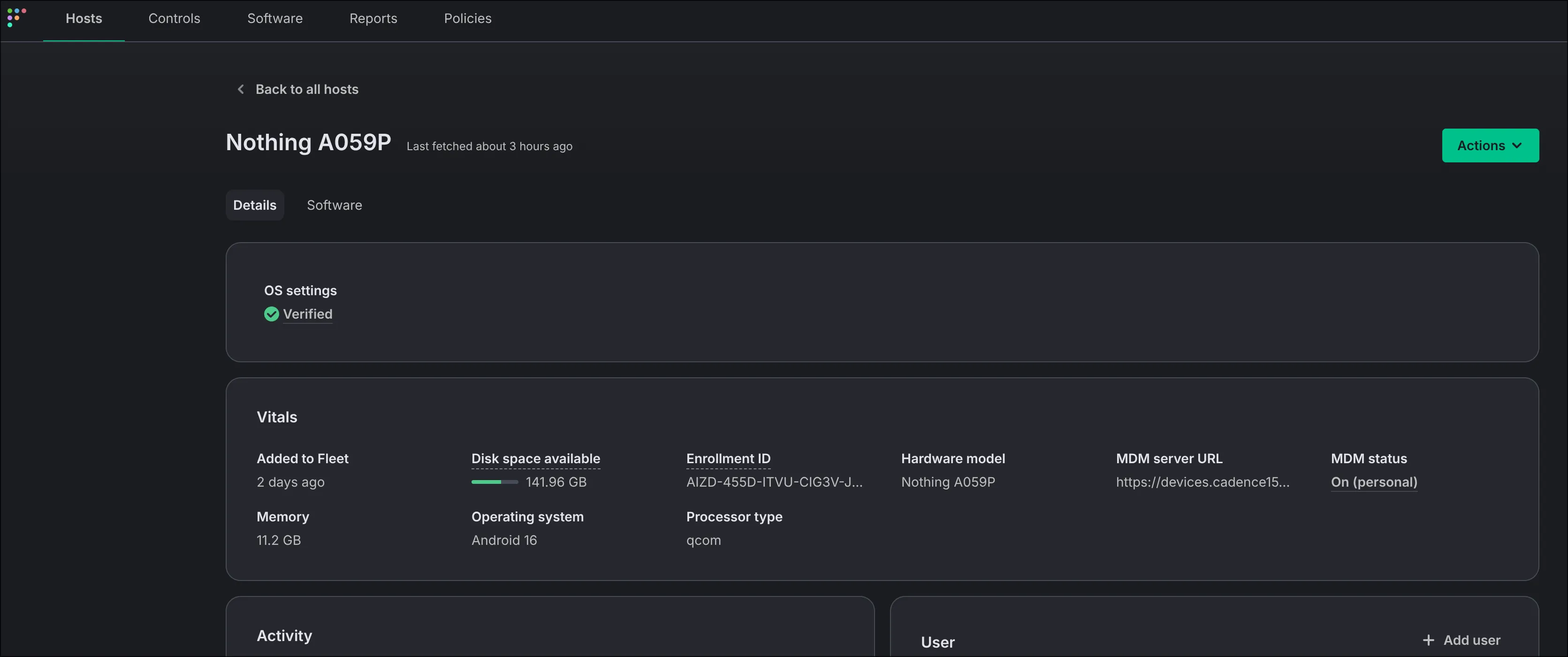Screen dimensions: 1568x657
Task: Click the plus icon beside Add user
Action: [x=1428, y=641]
